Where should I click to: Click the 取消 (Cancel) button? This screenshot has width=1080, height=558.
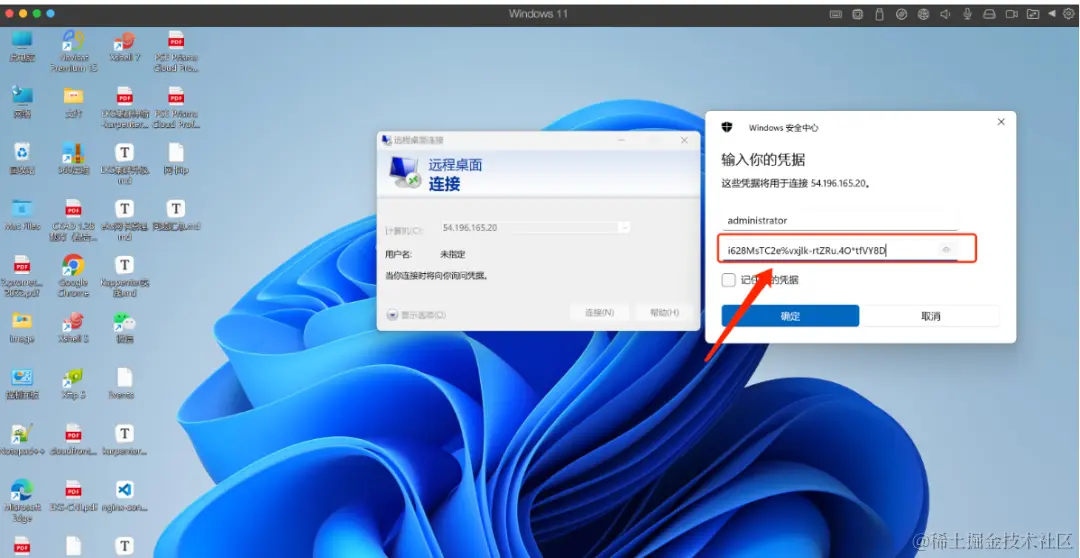[x=931, y=316]
